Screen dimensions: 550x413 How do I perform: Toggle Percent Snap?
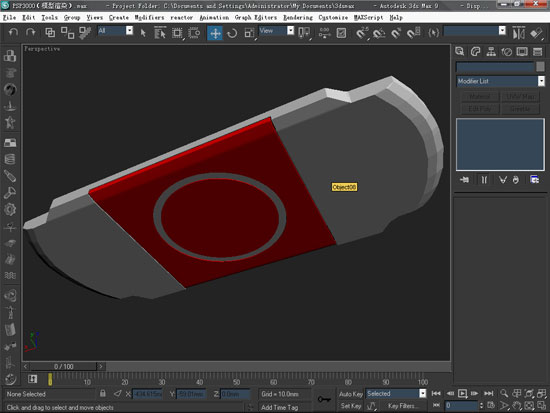pyautogui.click(x=396, y=33)
